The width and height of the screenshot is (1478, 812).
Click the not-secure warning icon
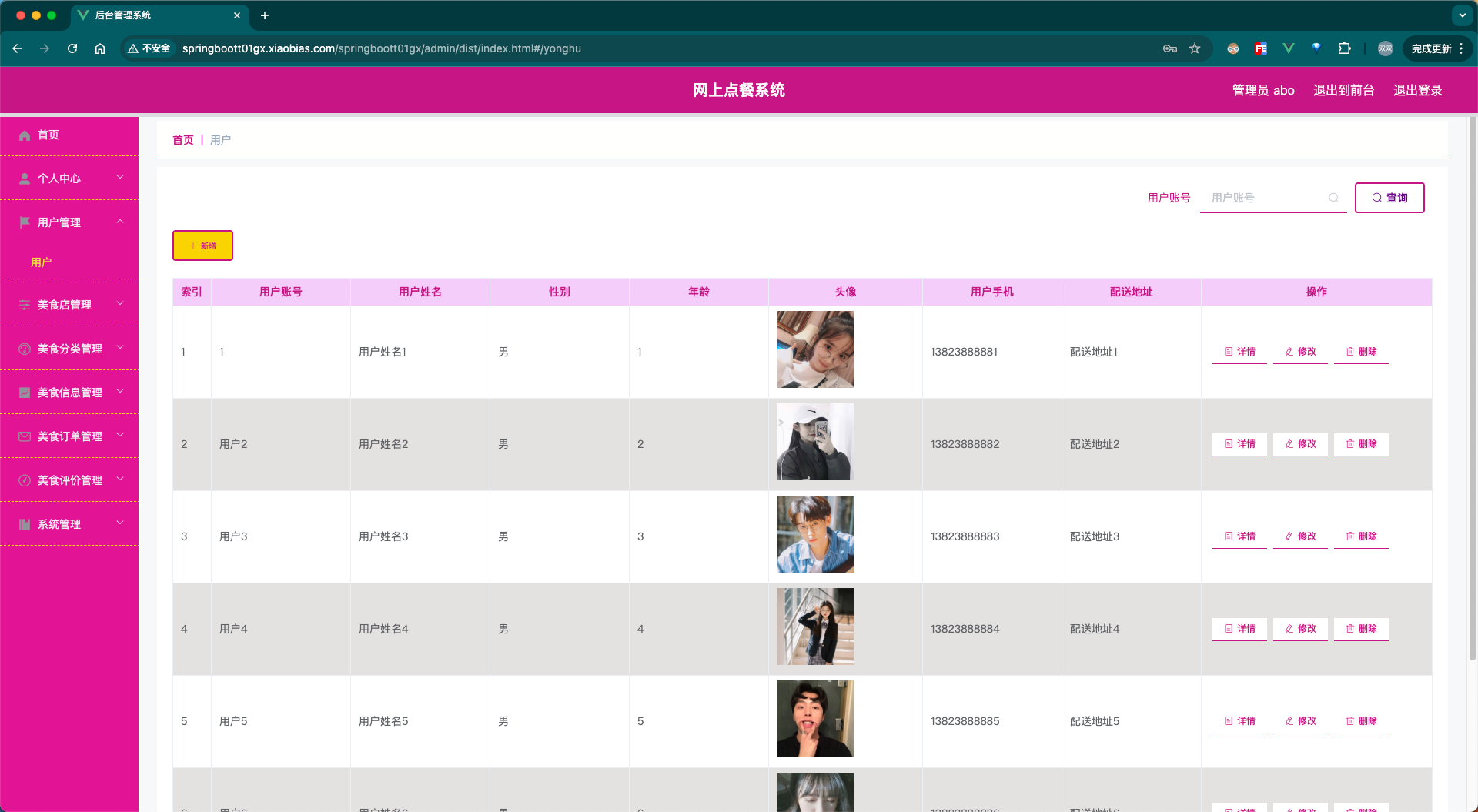pyautogui.click(x=133, y=48)
